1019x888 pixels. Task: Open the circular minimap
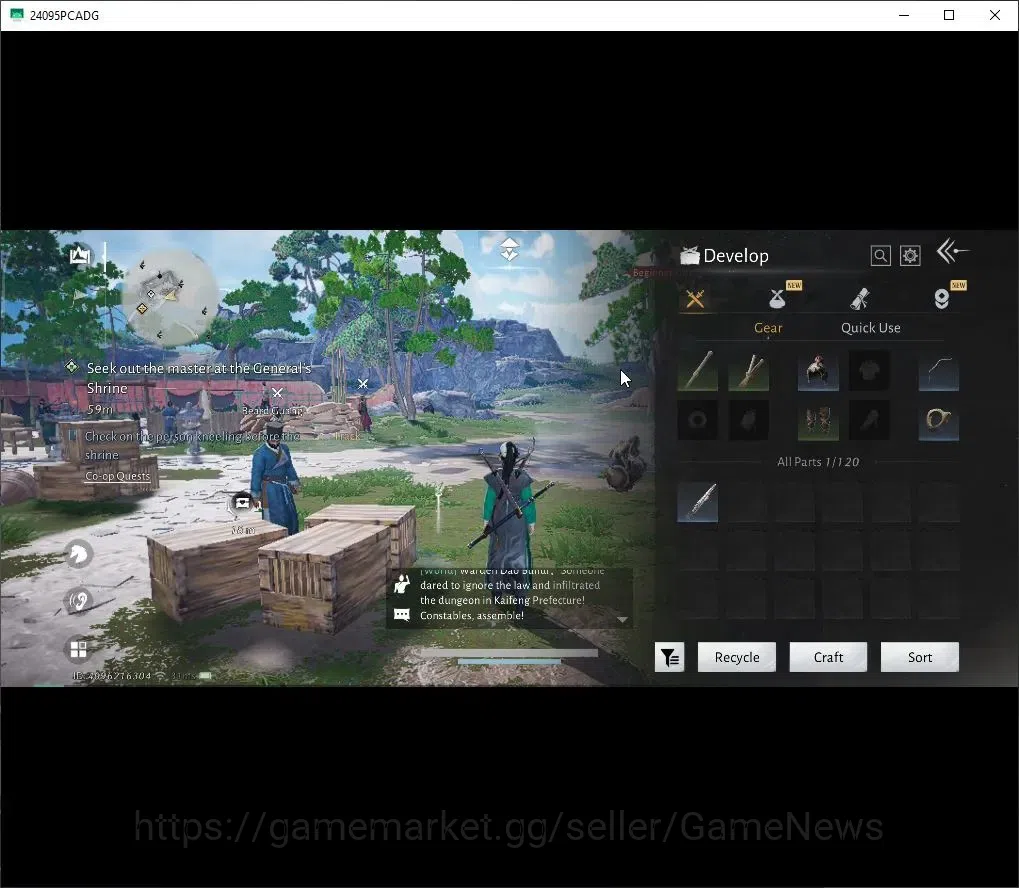click(x=168, y=298)
